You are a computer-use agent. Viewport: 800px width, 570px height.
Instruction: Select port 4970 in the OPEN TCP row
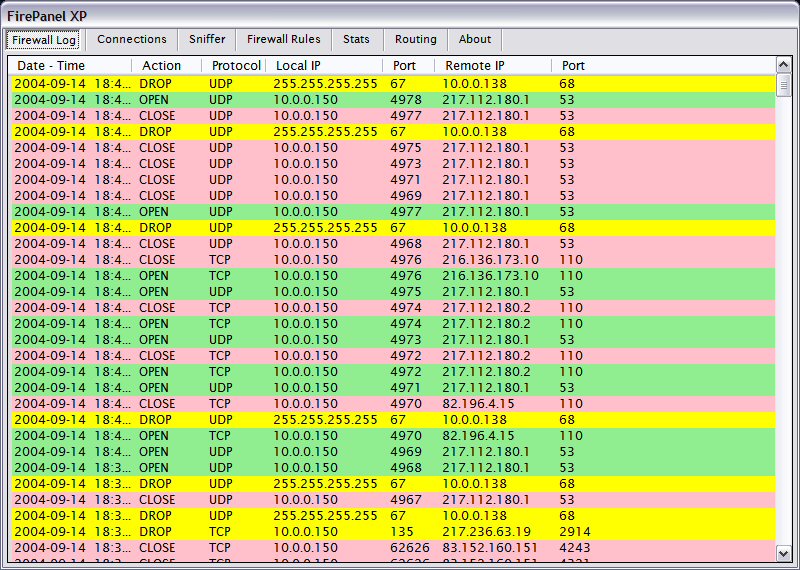click(x=406, y=436)
